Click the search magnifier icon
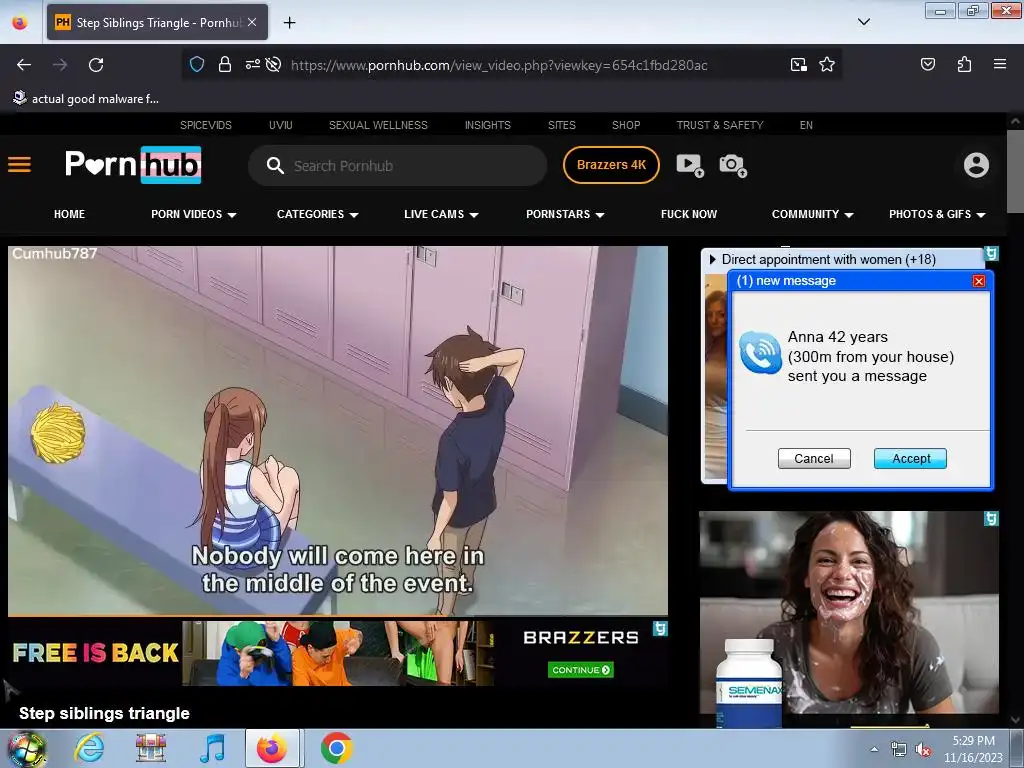 (275, 166)
